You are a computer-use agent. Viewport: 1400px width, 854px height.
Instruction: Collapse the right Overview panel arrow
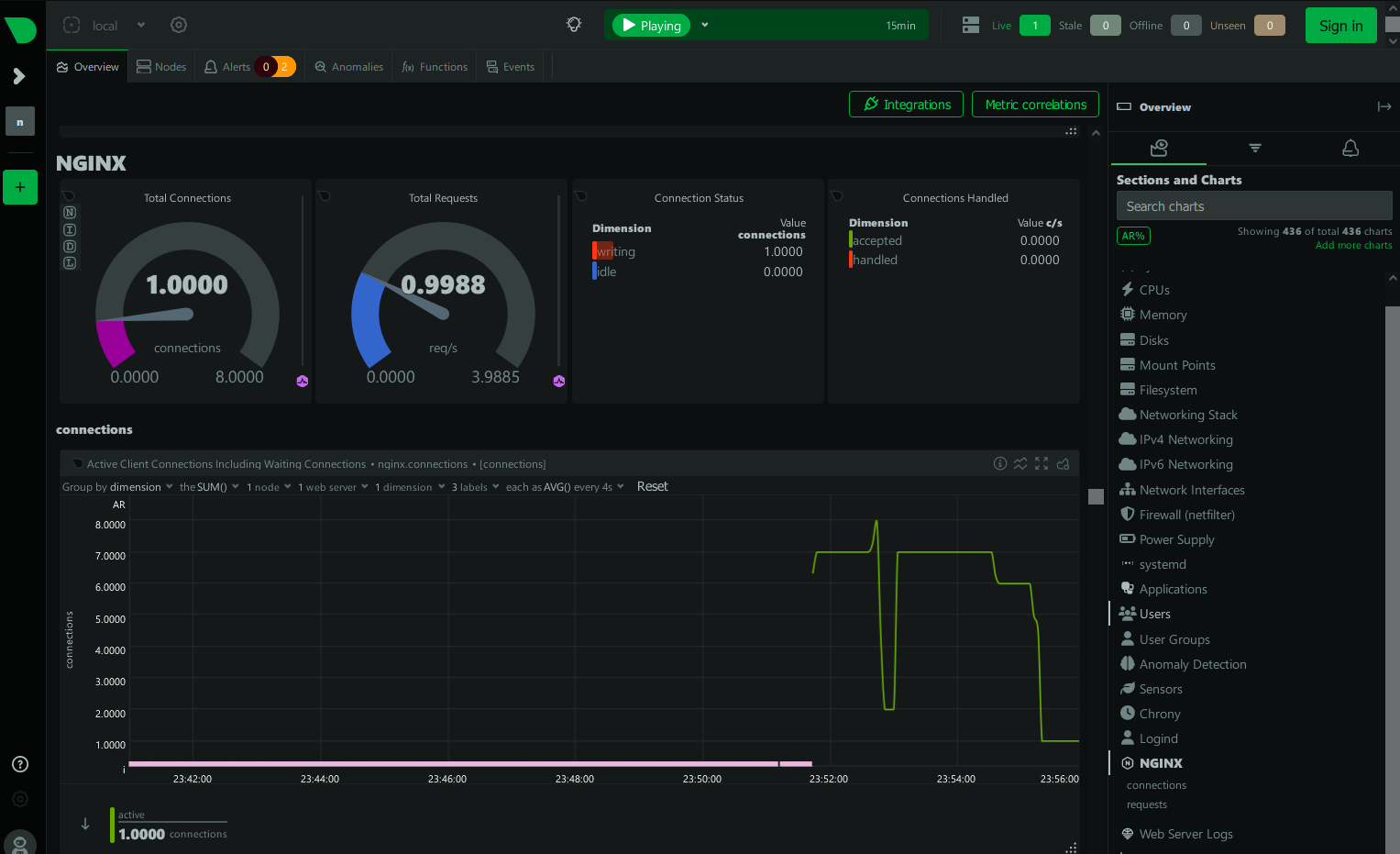click(x=1383, y=107)
